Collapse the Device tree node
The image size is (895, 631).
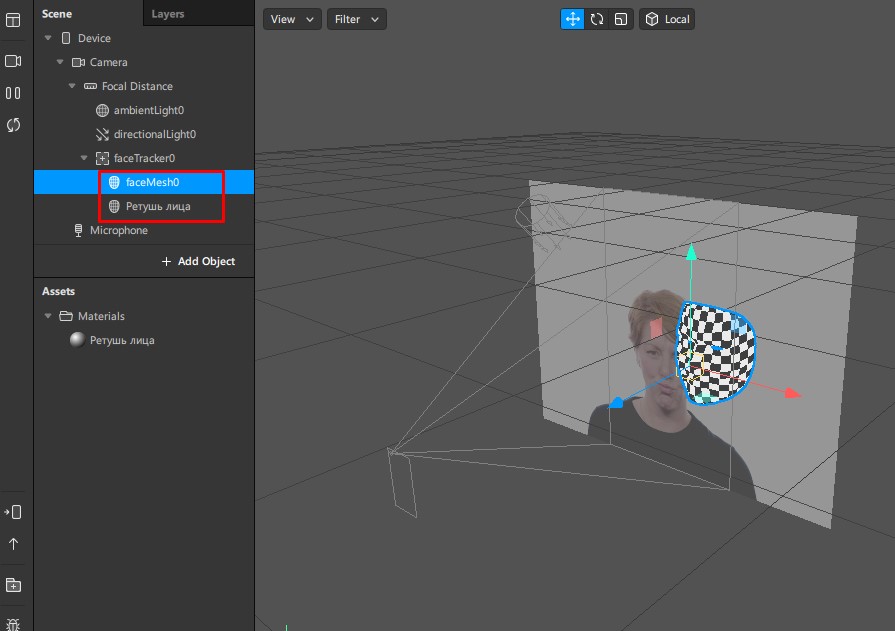[x=48, y=38]
